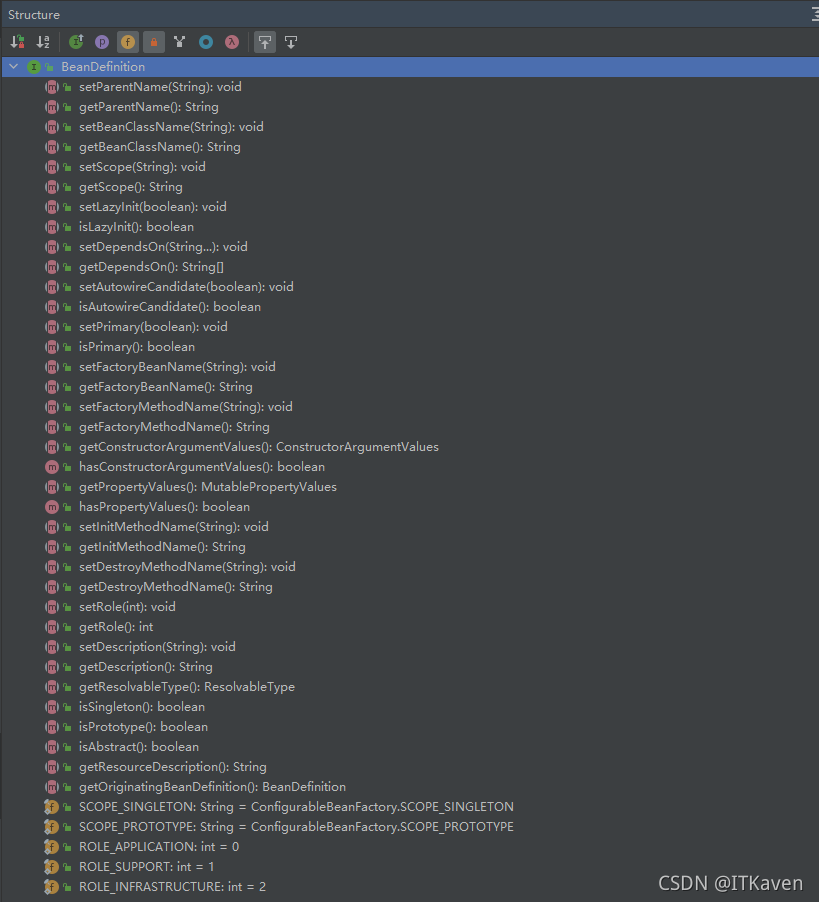Sort structure members alphabetically
The width and height of the screenshot is (819, 902).
point(42,42)
